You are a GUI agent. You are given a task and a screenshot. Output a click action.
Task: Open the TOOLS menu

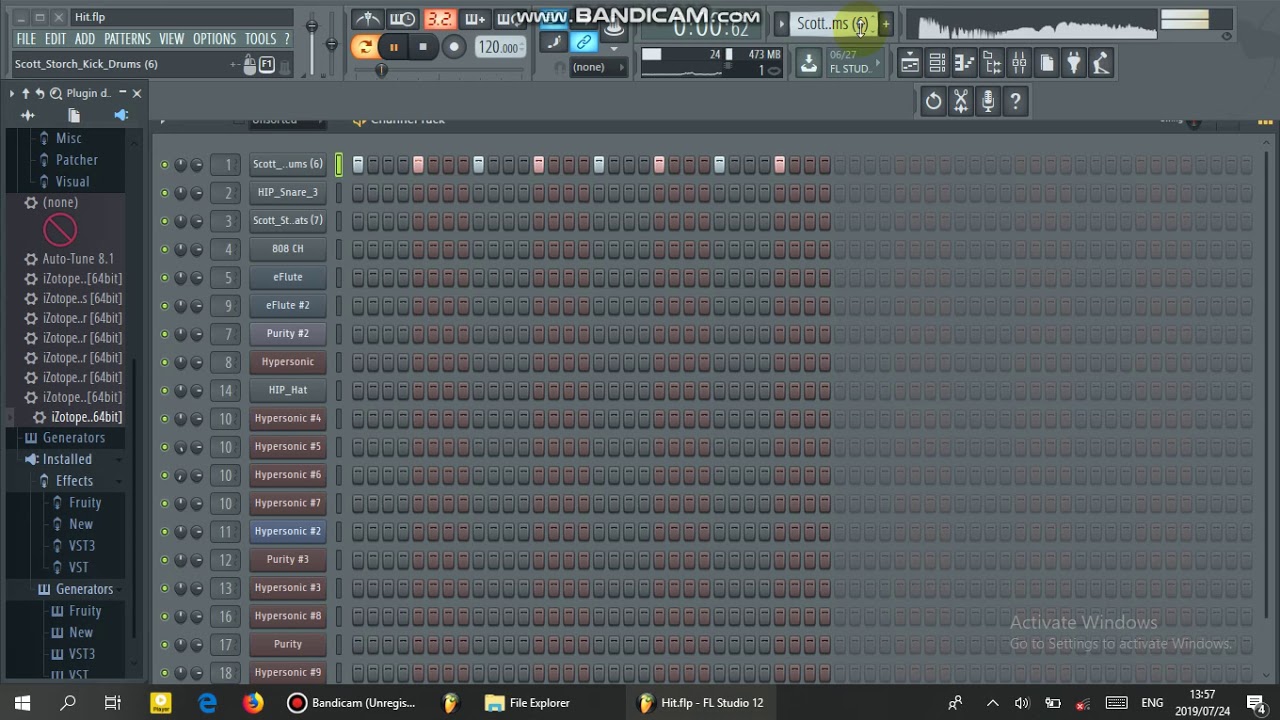click(260, 39)
